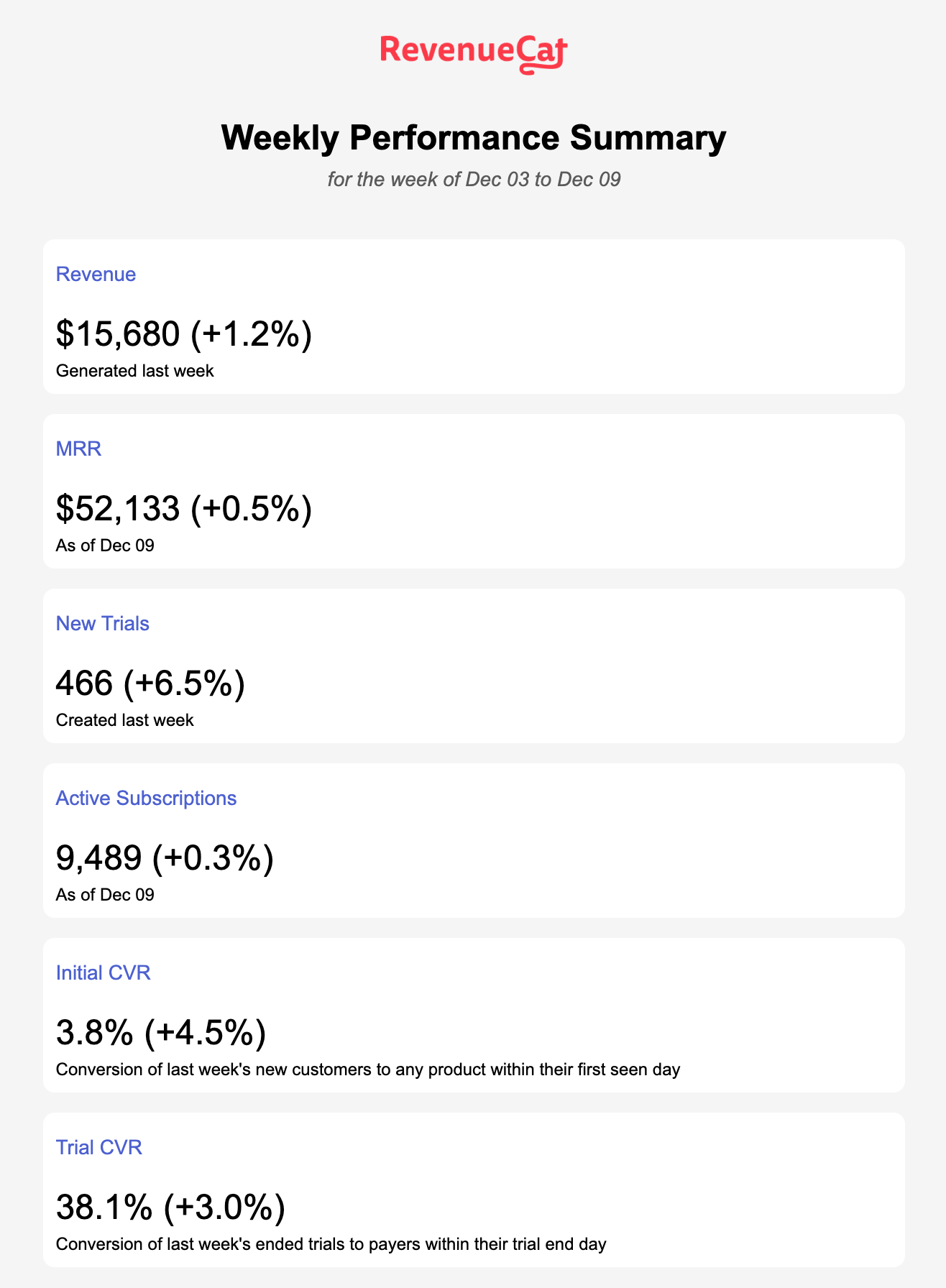Image resolution: width=946 pixels, height=1288 pixels.
Task: Click the Weekly Performance Summary heading
Action: pos(474,137)
